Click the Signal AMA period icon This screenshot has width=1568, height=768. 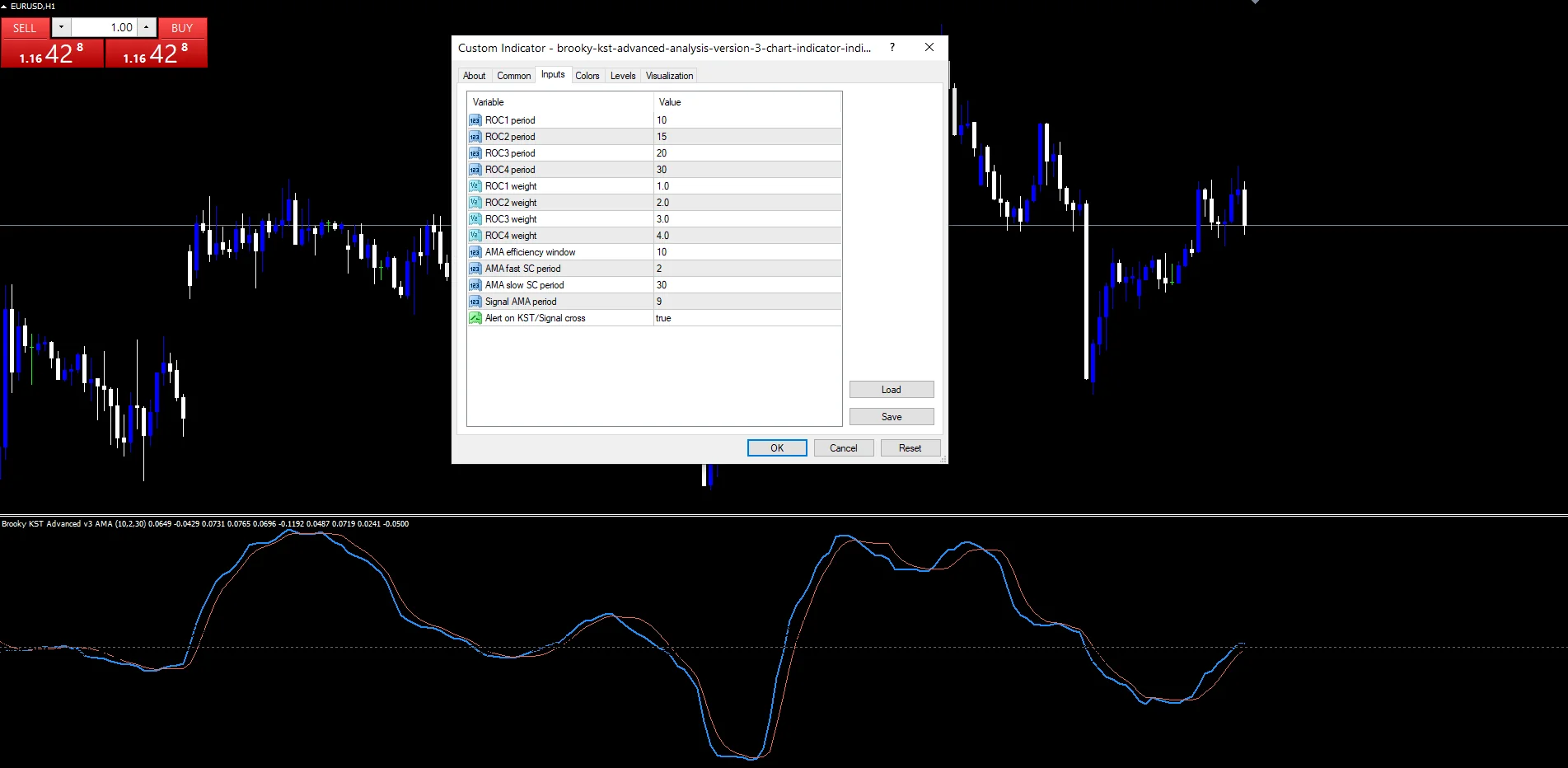(475, 302)
